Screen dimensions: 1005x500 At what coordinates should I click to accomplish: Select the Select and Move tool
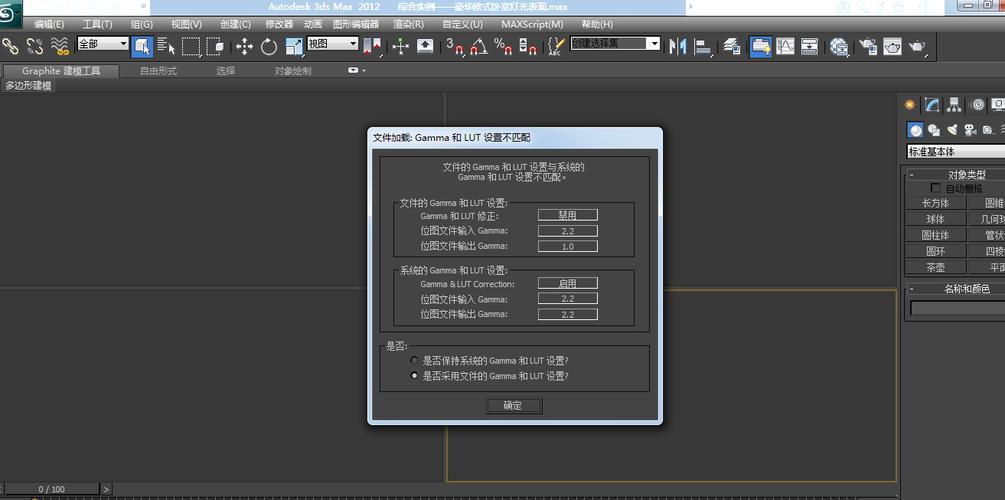[x=244, y=46]
